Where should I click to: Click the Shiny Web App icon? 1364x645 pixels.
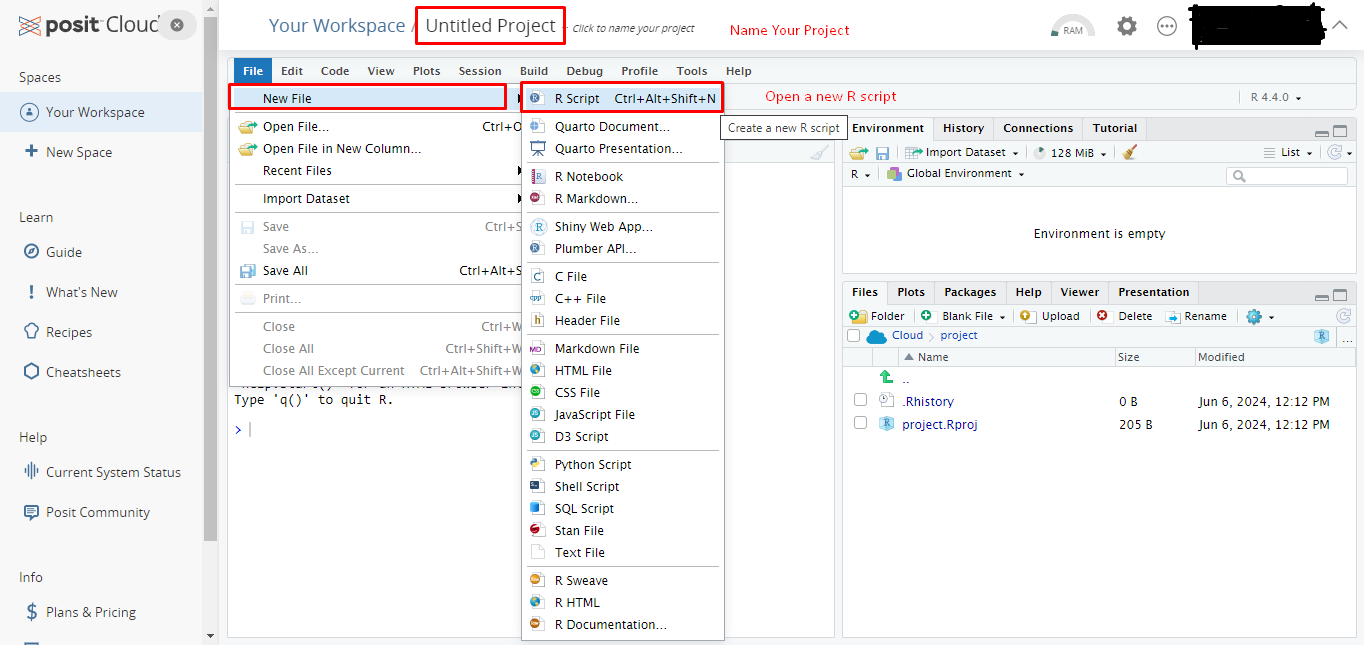(537, 226)
